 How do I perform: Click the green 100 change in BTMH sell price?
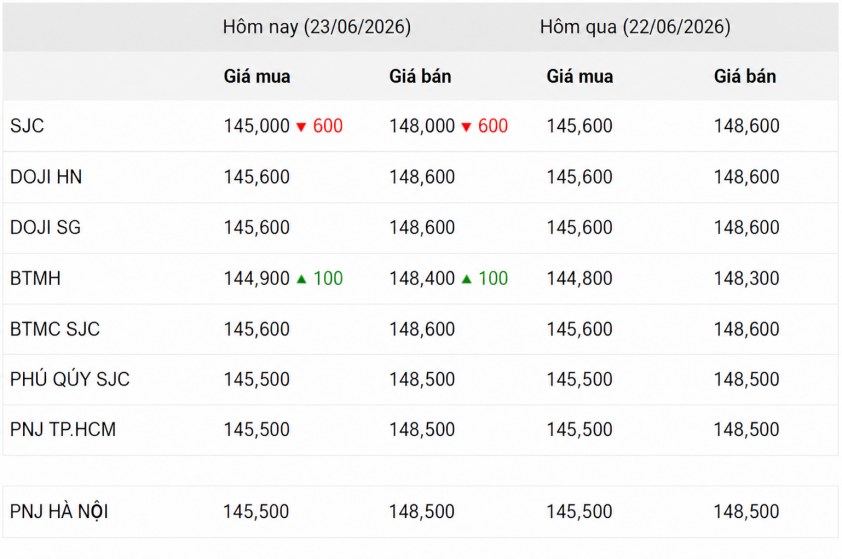point(493,279)
